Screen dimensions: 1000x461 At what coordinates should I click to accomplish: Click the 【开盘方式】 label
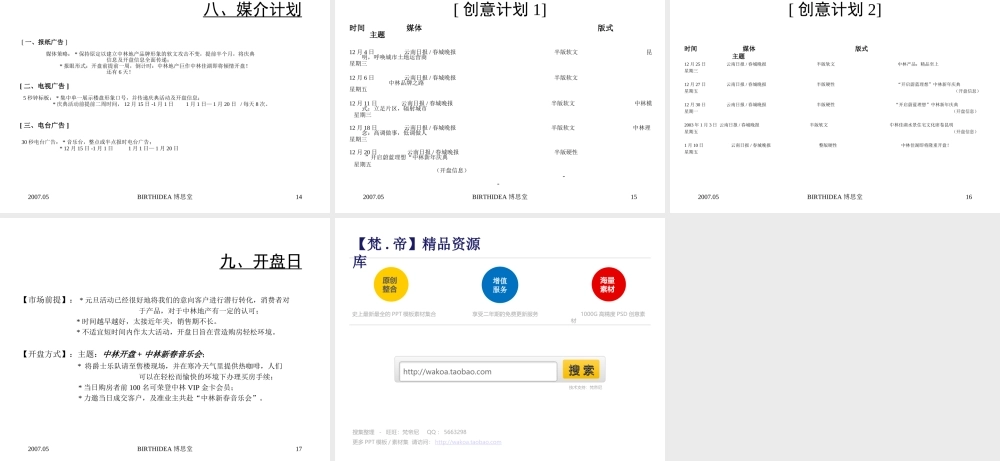[x=47, y=354]
